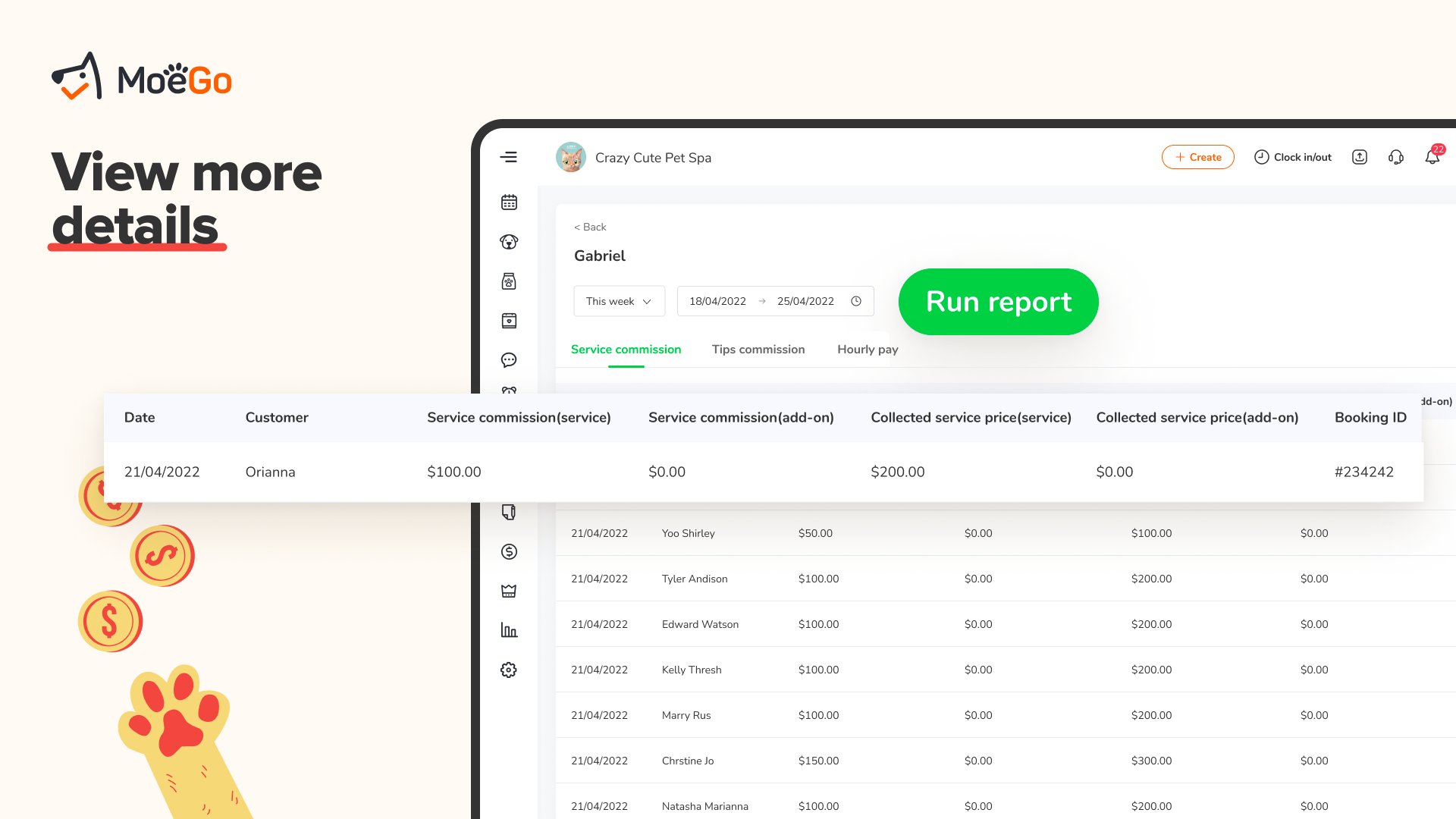Click the upload share icon in header
Screen dimensions: 1456x819
pos(1360,157)
